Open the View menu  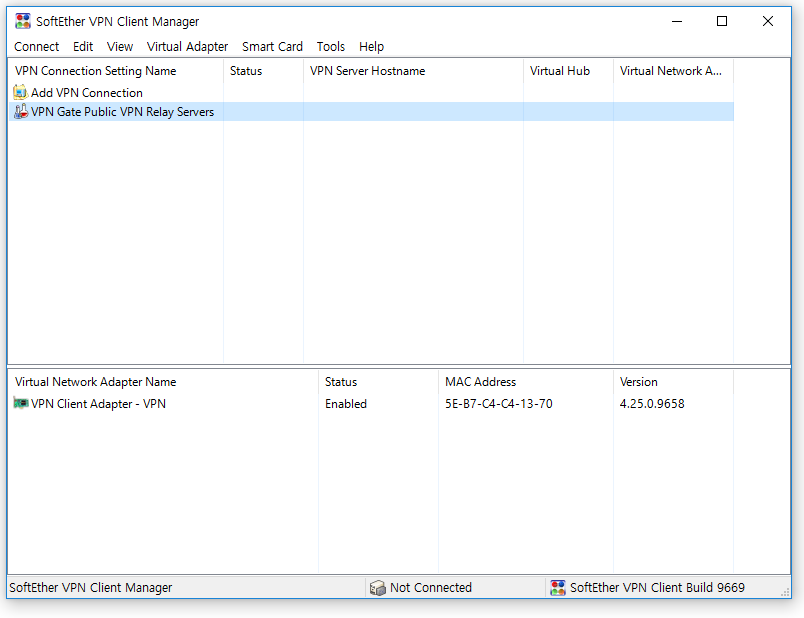(119, 47)
